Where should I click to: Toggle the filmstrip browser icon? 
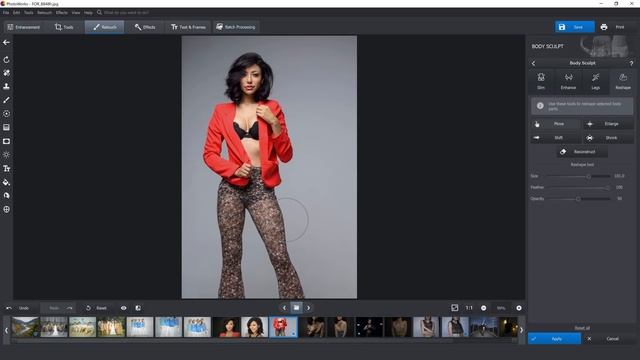pos(296,308)
